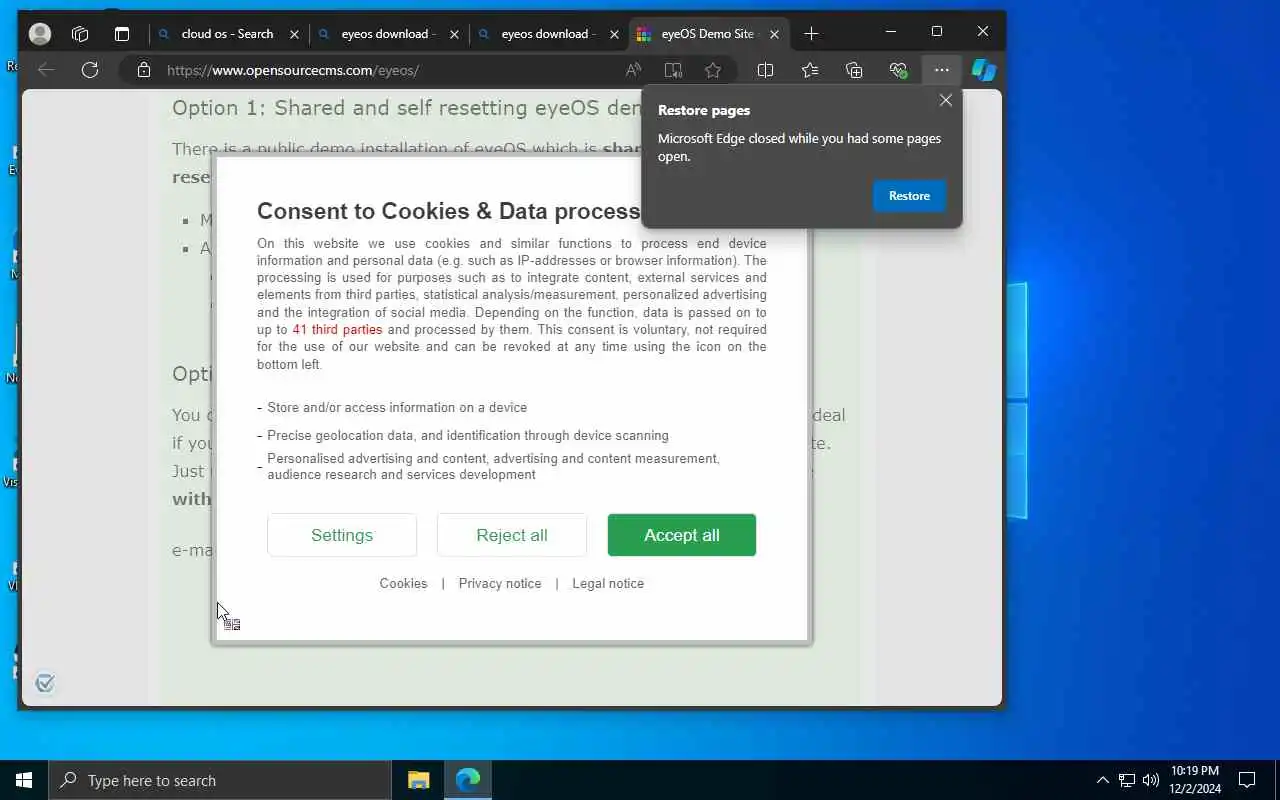Toggle Split screen icon
Image resolution: width=1280 pixels, height=800 pixels.
tap(766, 70)
